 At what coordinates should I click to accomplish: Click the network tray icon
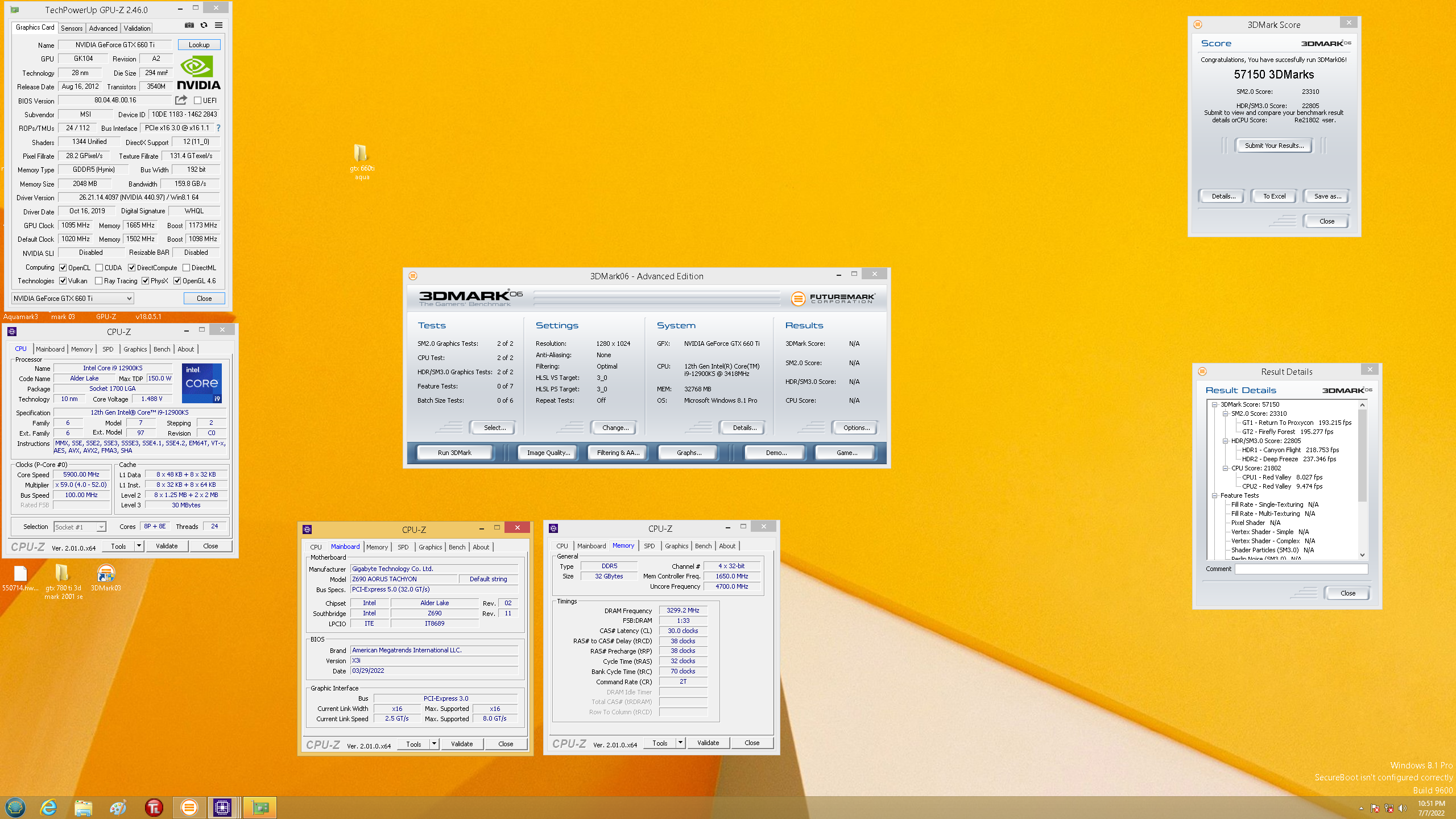tap(1388, 808)
